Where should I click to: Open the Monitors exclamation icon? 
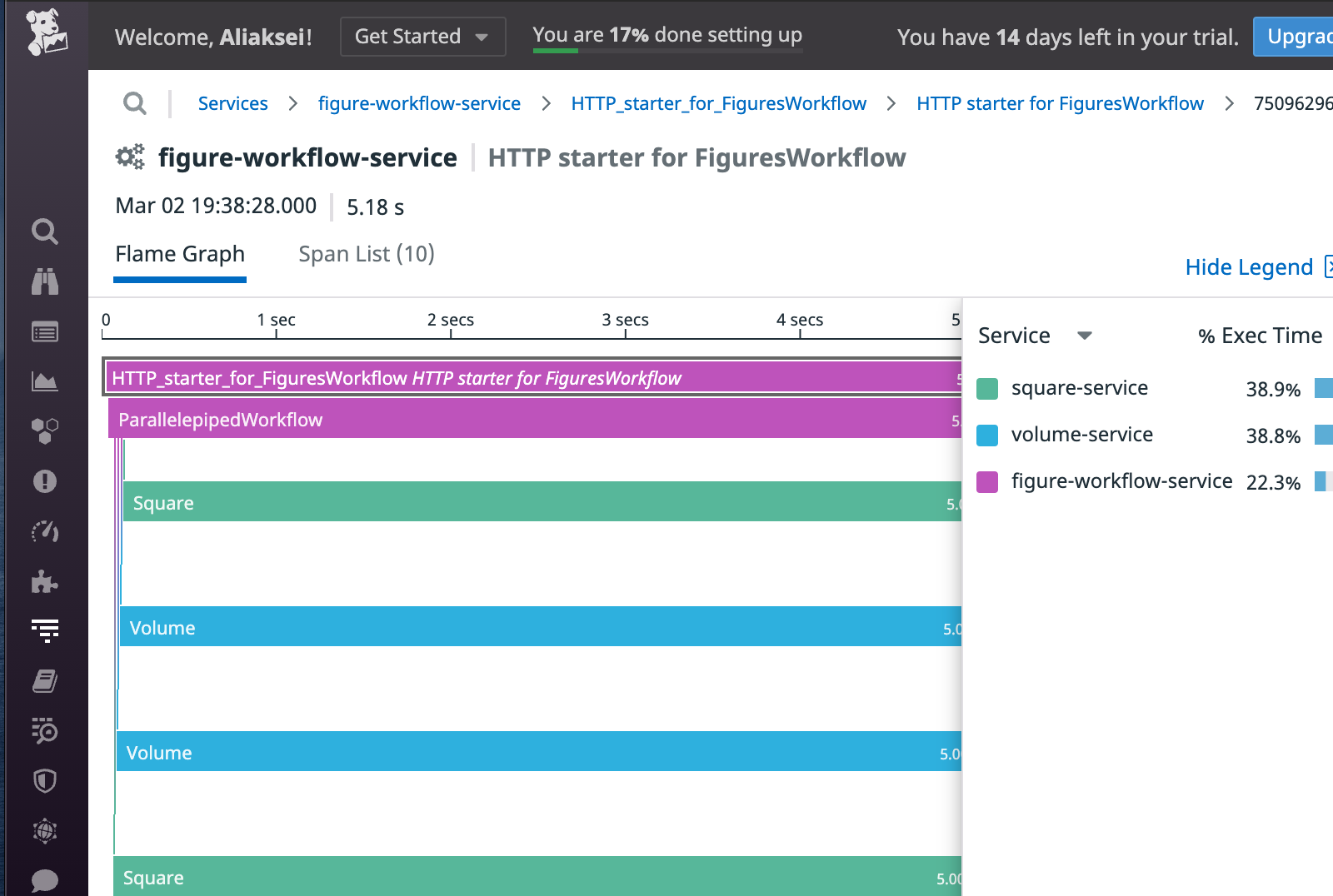tap(45, 481)
